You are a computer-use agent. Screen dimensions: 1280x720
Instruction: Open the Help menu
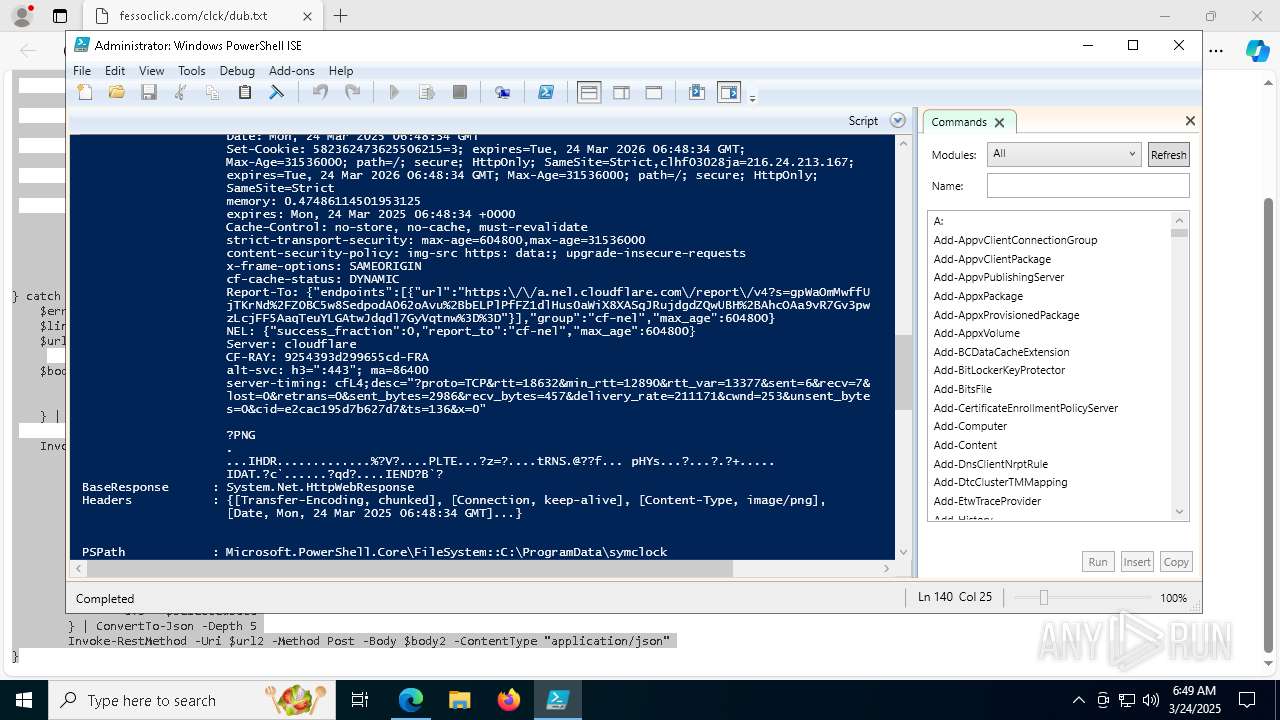click(341, 71)
